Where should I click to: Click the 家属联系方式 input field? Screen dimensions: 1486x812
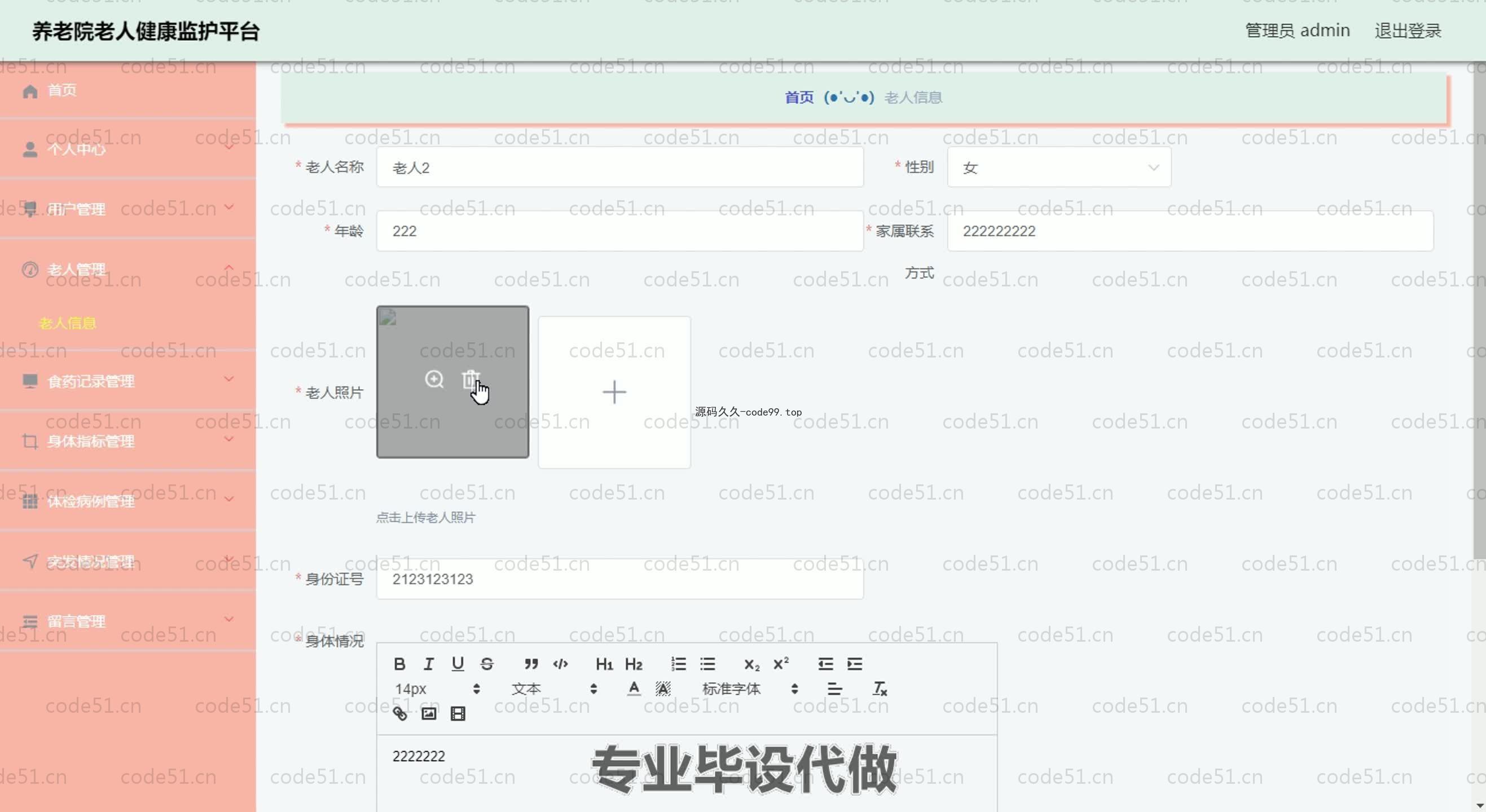[1190, 231]
